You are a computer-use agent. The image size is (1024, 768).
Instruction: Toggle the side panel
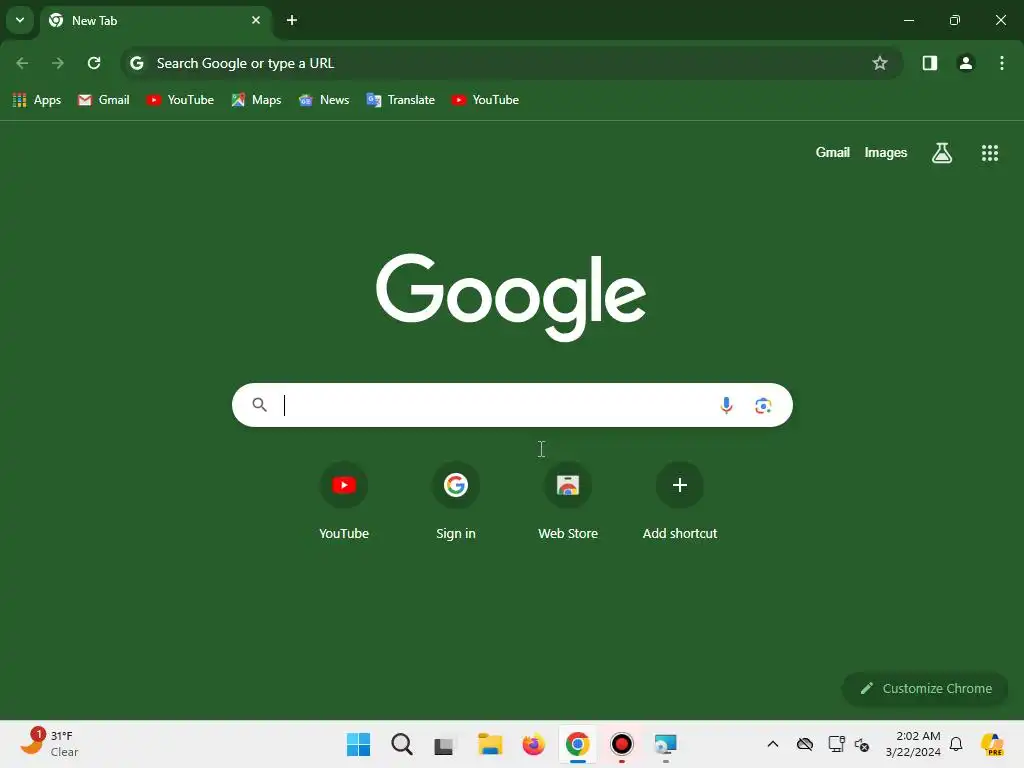click(x=929, y=63)
